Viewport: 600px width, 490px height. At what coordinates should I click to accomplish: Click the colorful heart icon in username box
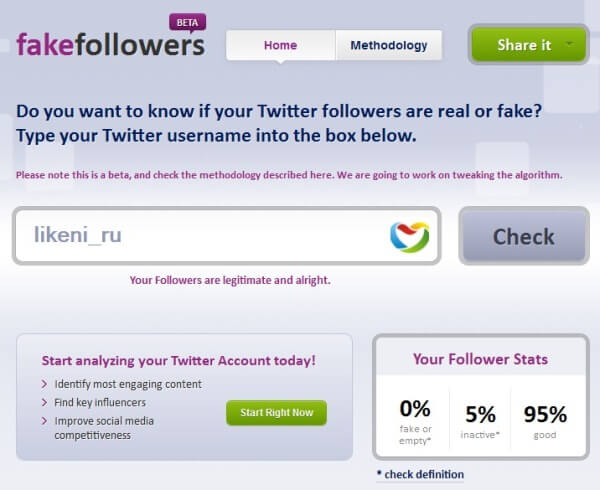(409, 237)
